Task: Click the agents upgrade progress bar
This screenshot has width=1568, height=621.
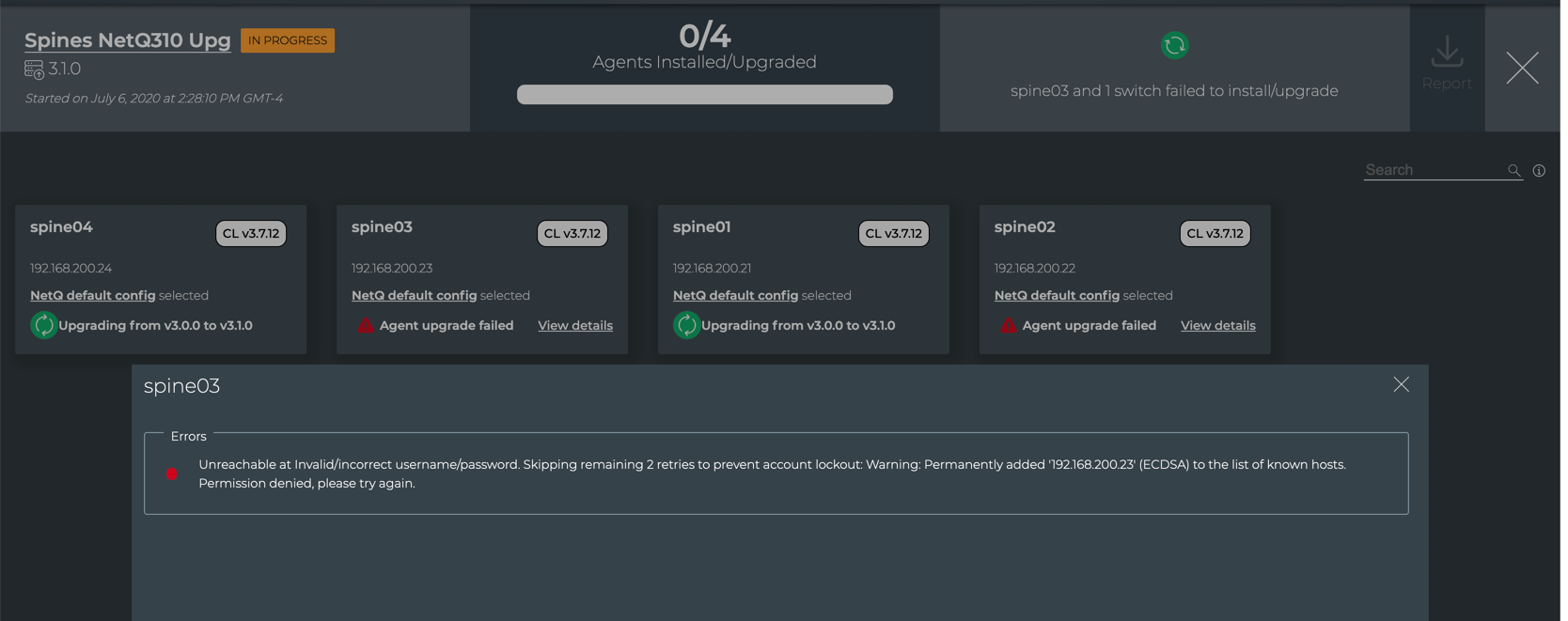Action: coord(704,95)
